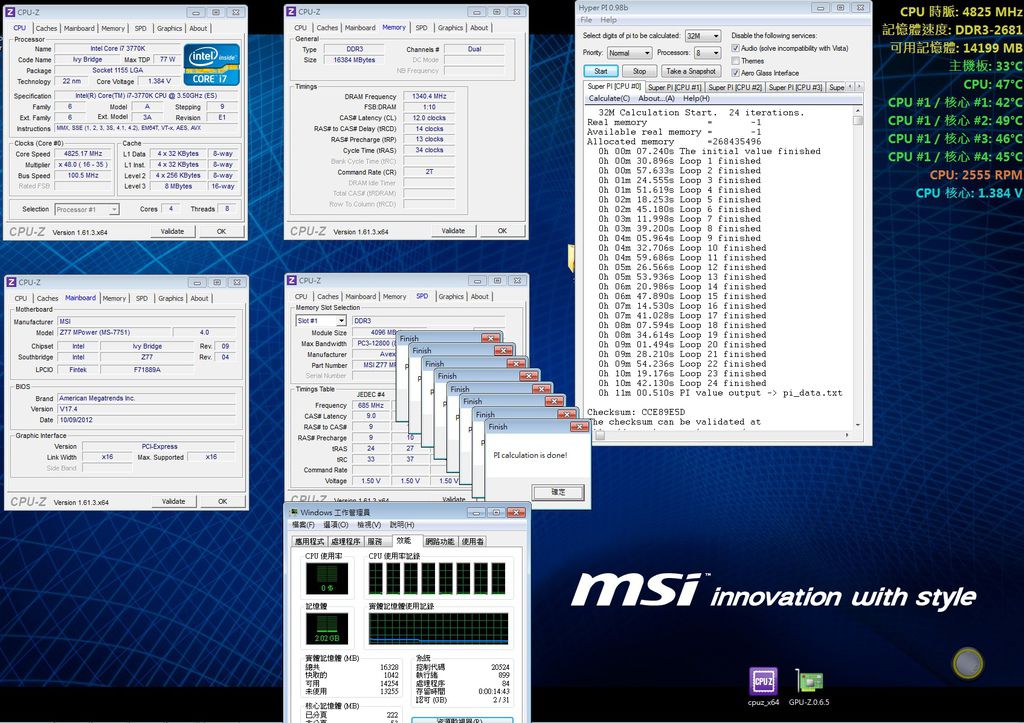
Task: Select the About tab in the CPU-Z SPD window
Action: coord(479,297)
